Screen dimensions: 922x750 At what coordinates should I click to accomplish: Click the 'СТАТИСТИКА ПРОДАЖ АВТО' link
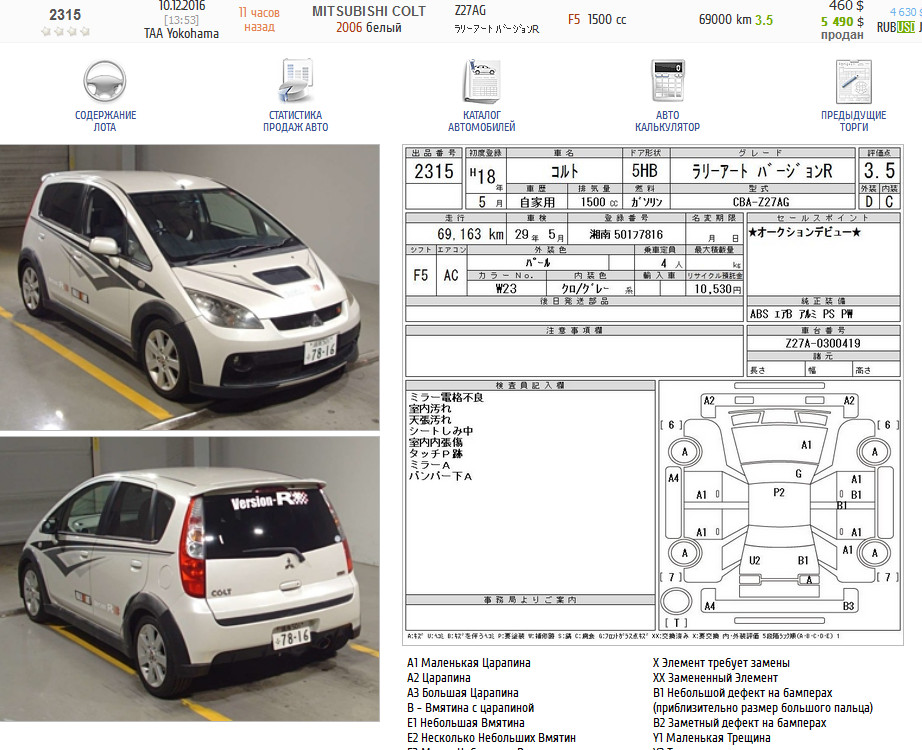(295, 121)
